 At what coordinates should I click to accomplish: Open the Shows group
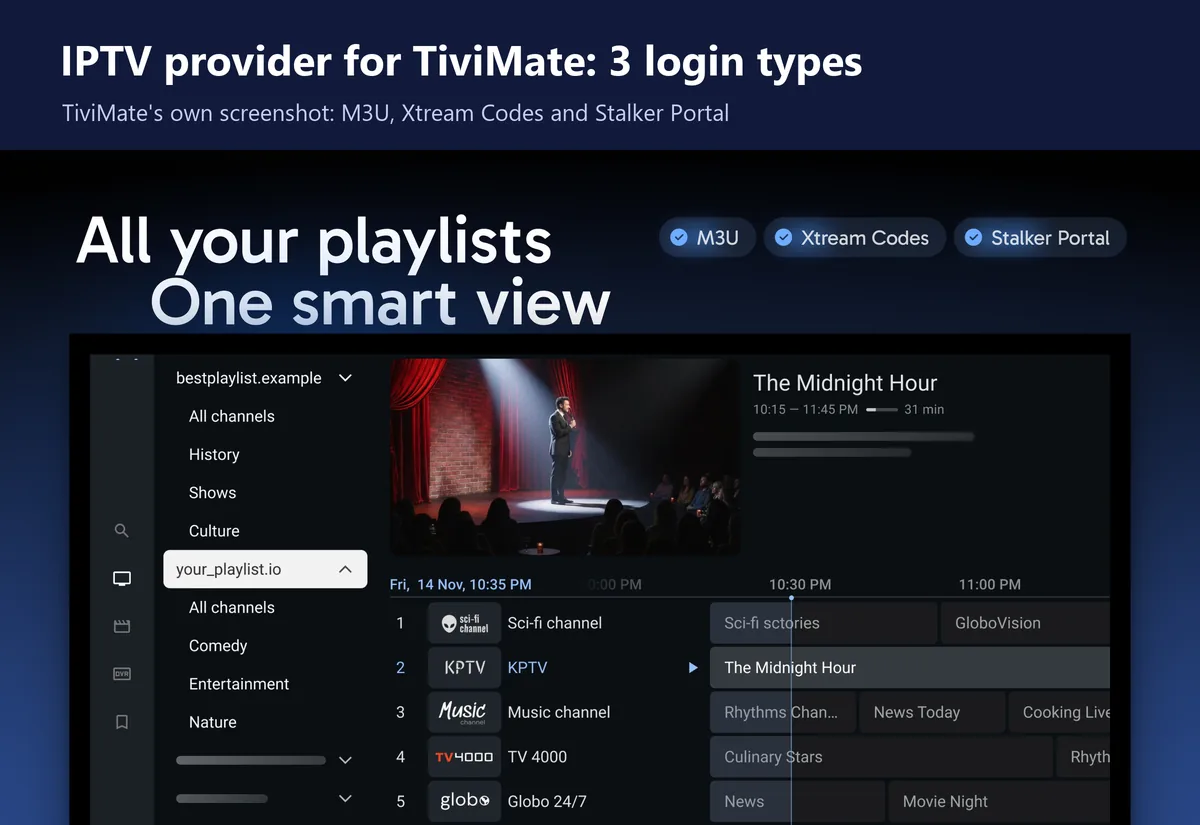click(x=213, y=493)
